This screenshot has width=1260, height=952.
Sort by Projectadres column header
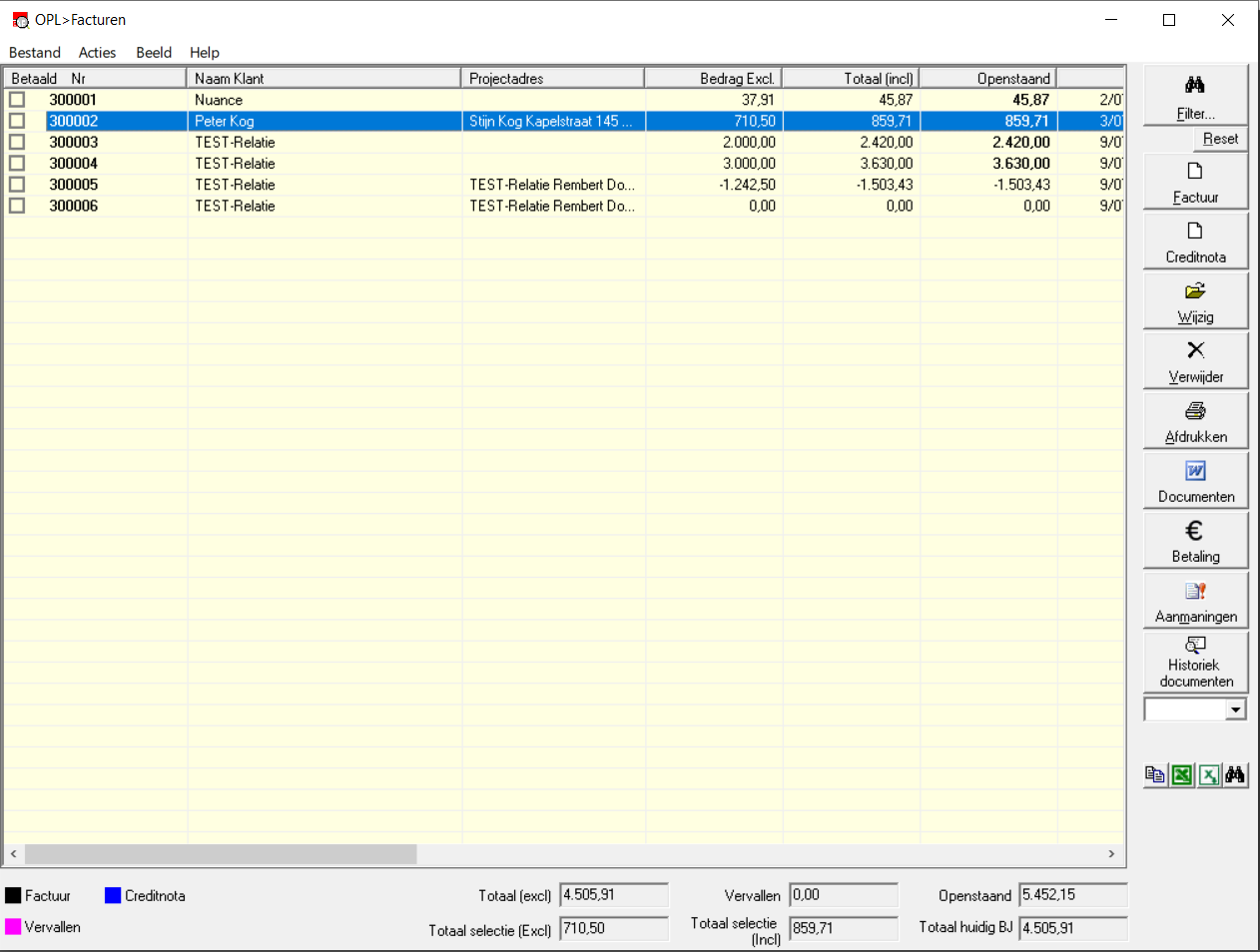[x=553, y=78]
